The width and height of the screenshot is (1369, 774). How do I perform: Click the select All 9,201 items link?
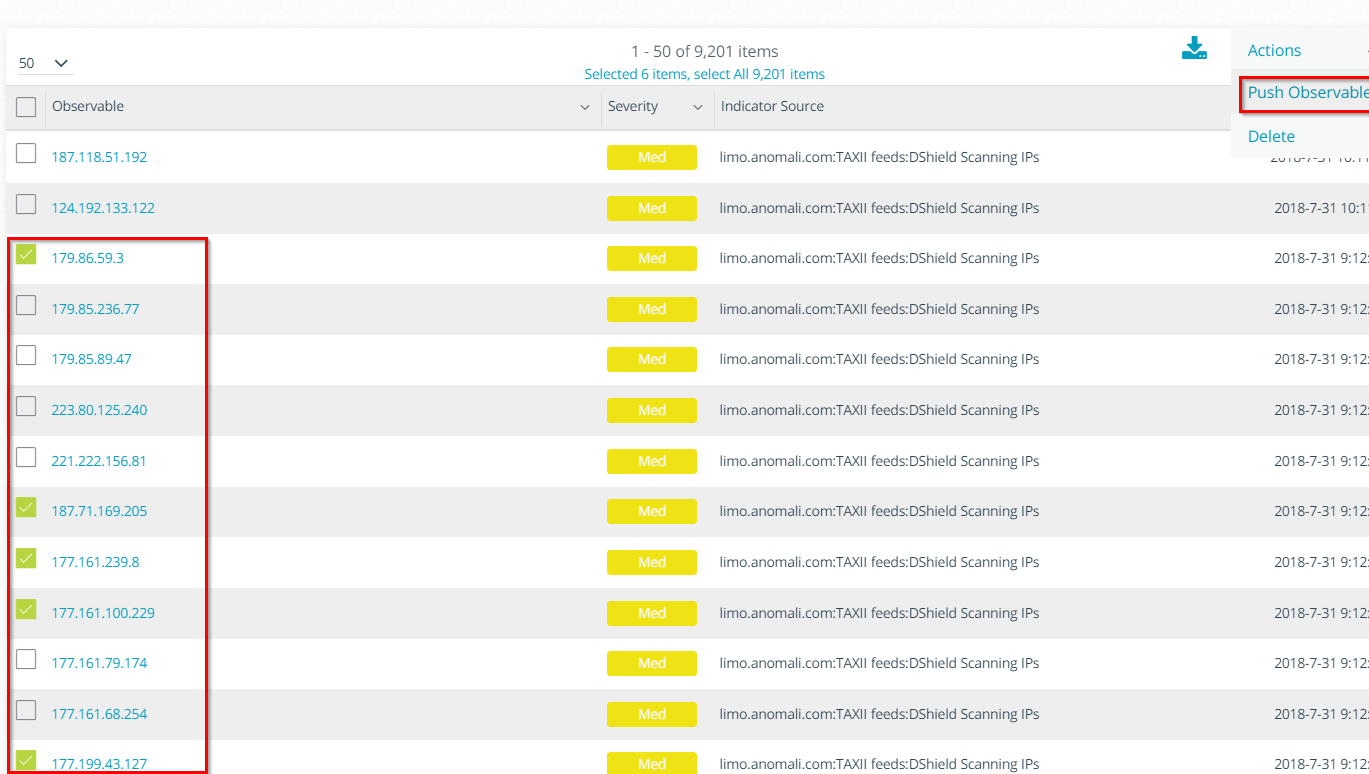tap(759, 74)
